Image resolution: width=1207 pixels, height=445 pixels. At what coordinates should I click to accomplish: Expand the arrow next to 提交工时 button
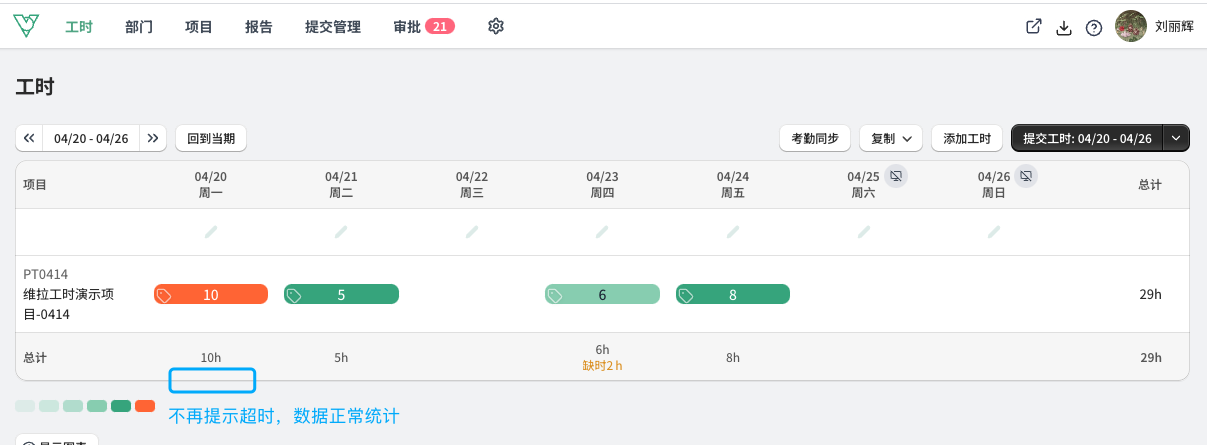point(1176,138)
